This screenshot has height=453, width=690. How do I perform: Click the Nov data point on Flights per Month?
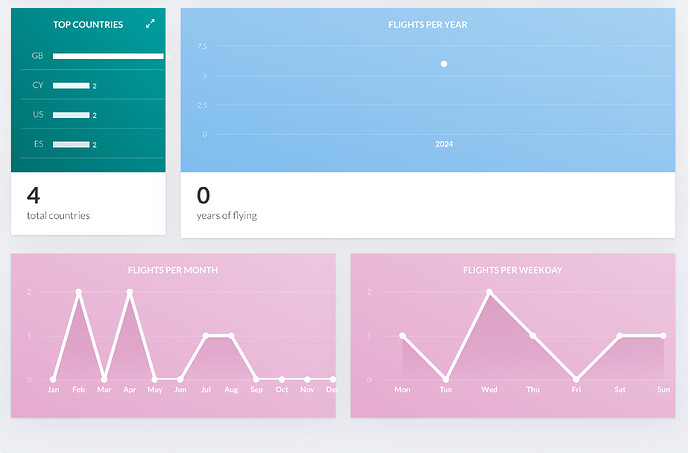click(307, 379)
